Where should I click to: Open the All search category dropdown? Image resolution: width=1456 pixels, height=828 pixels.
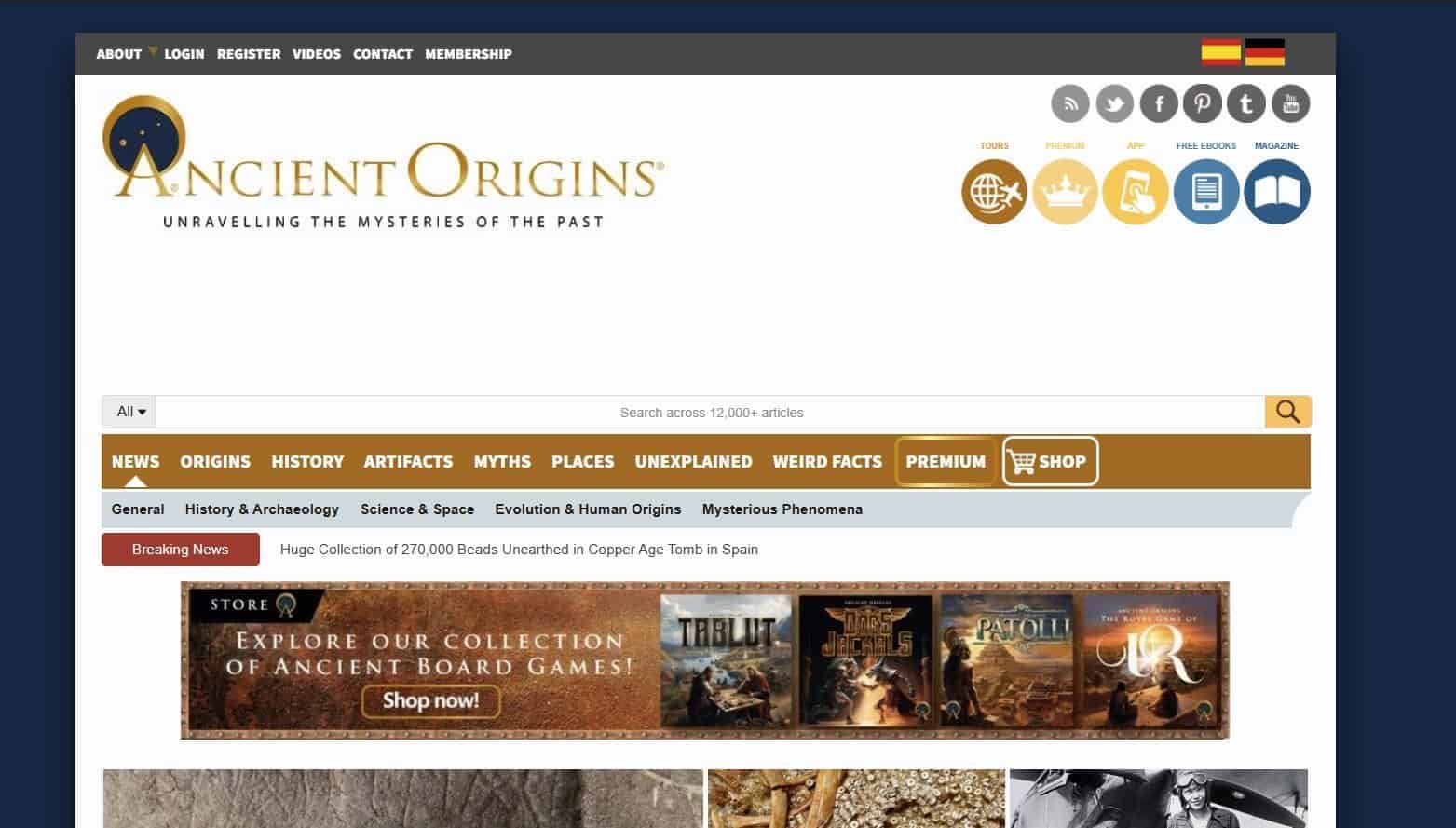[129, 412]
